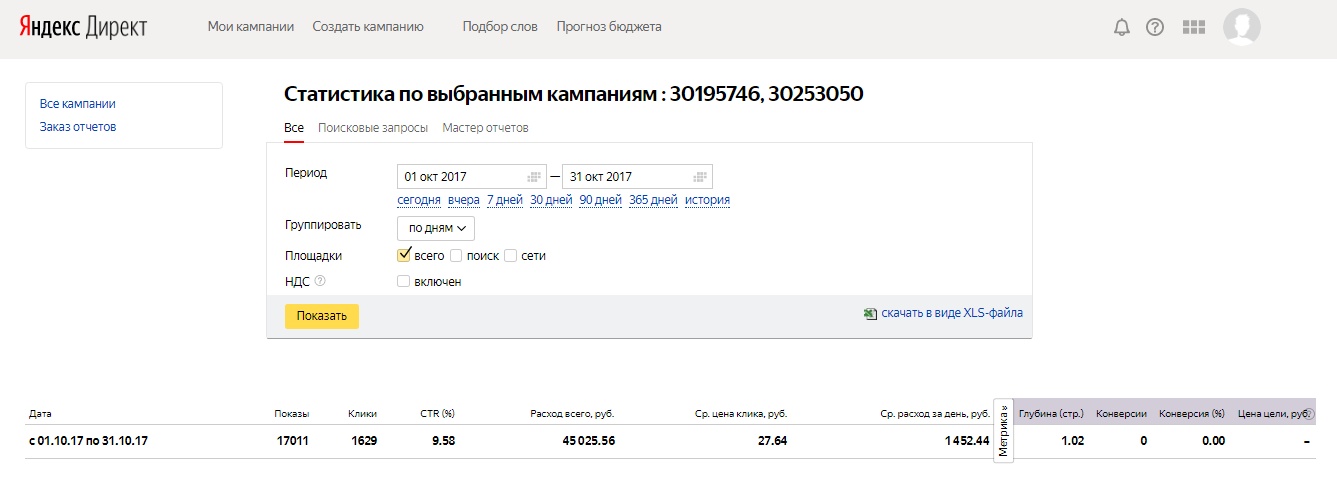The image size is (1337, 480).
Task: Click the depth value 1.02
Action: 1072,440
